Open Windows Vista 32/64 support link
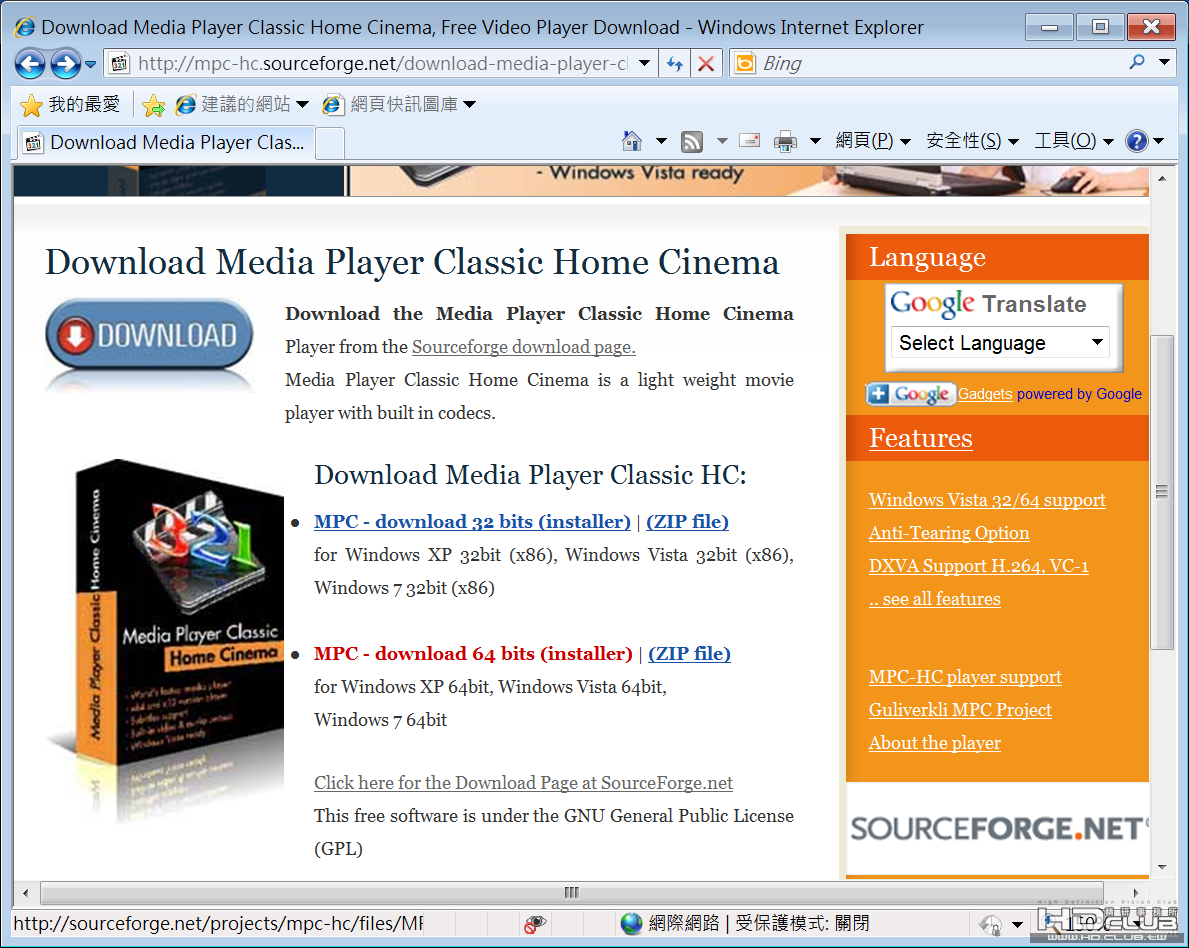Viewport: 1189px width, 948px height. click(987, 500)
